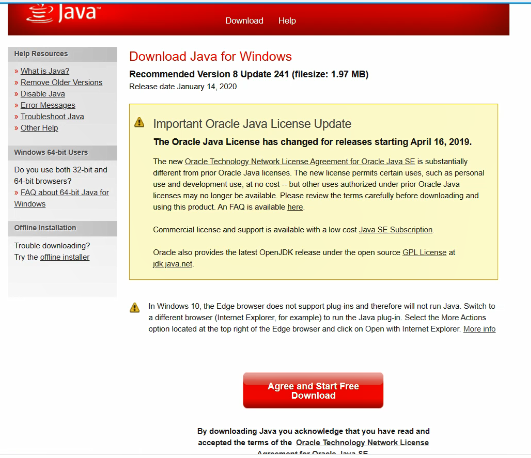Click Agree and Start Free Download button
531x458 pixels.
pyautogui.click(x=313, y=390)
